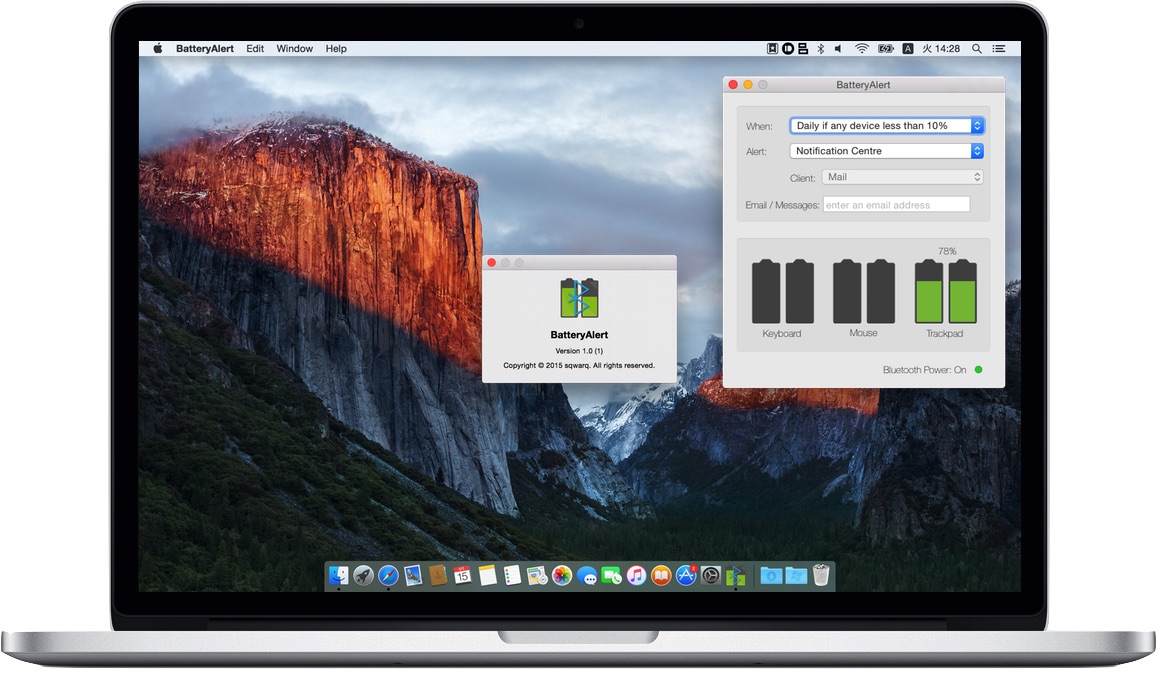
Task: Open System Preferences gear in Dock
Action: click(711, 575)
